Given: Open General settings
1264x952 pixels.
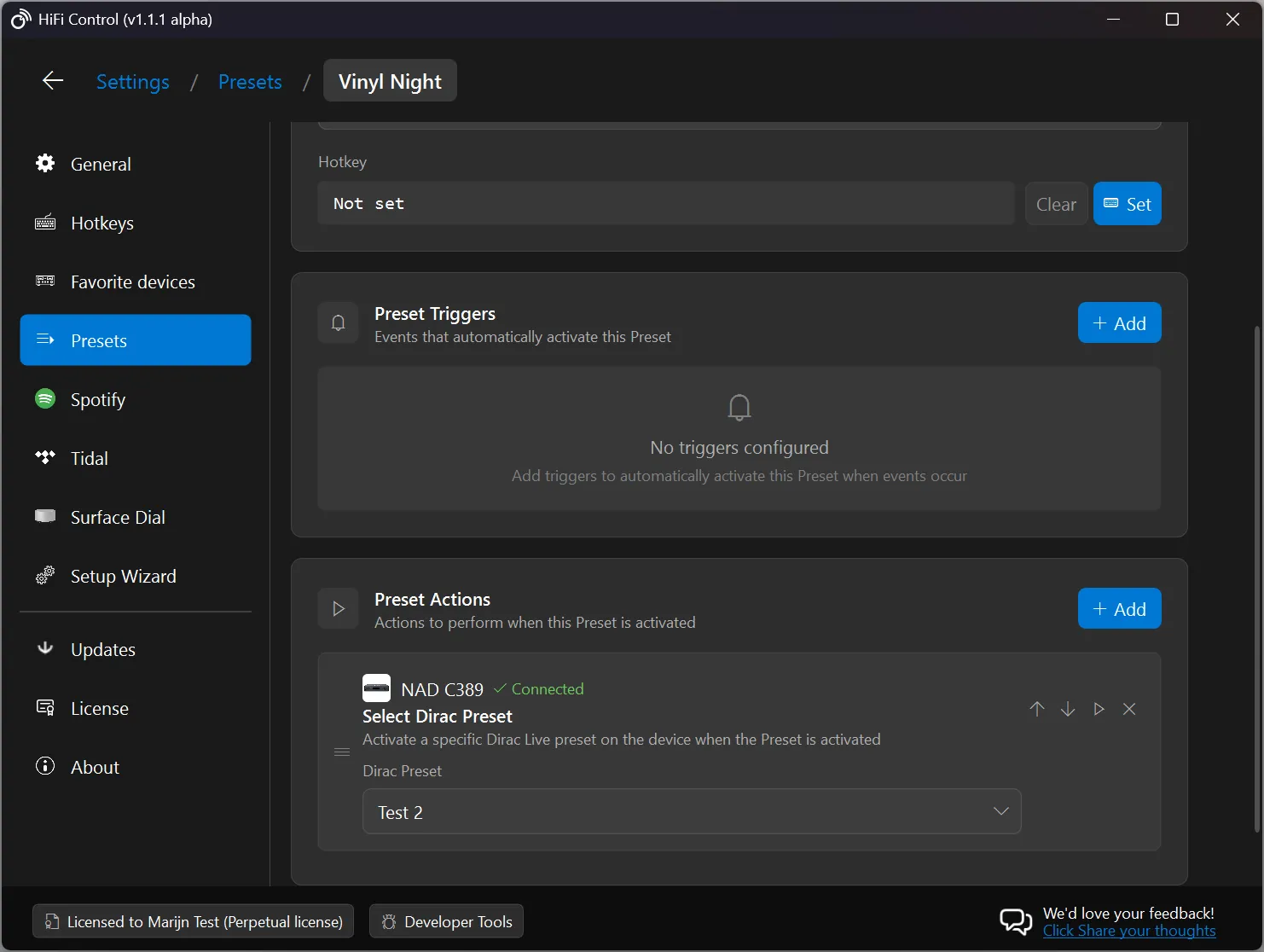Looking at the screenshot, I should 101,164.
